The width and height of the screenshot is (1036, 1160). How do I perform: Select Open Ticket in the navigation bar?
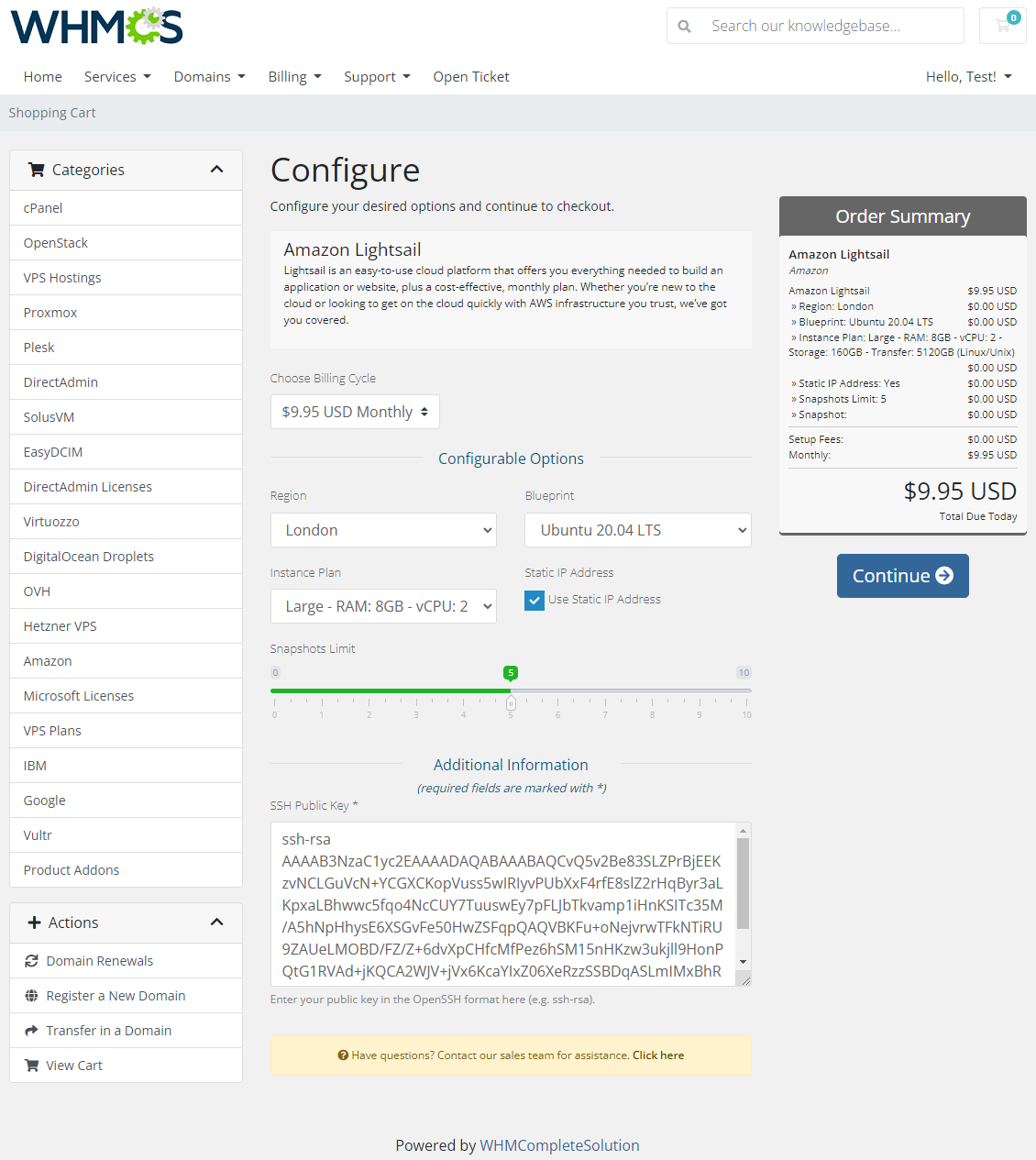point(471,76)
